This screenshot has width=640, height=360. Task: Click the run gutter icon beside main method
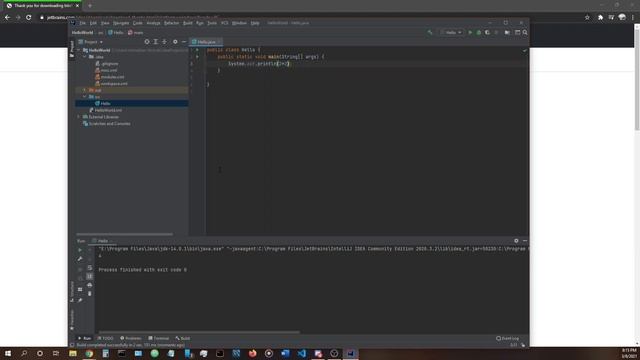coord(197,57)
